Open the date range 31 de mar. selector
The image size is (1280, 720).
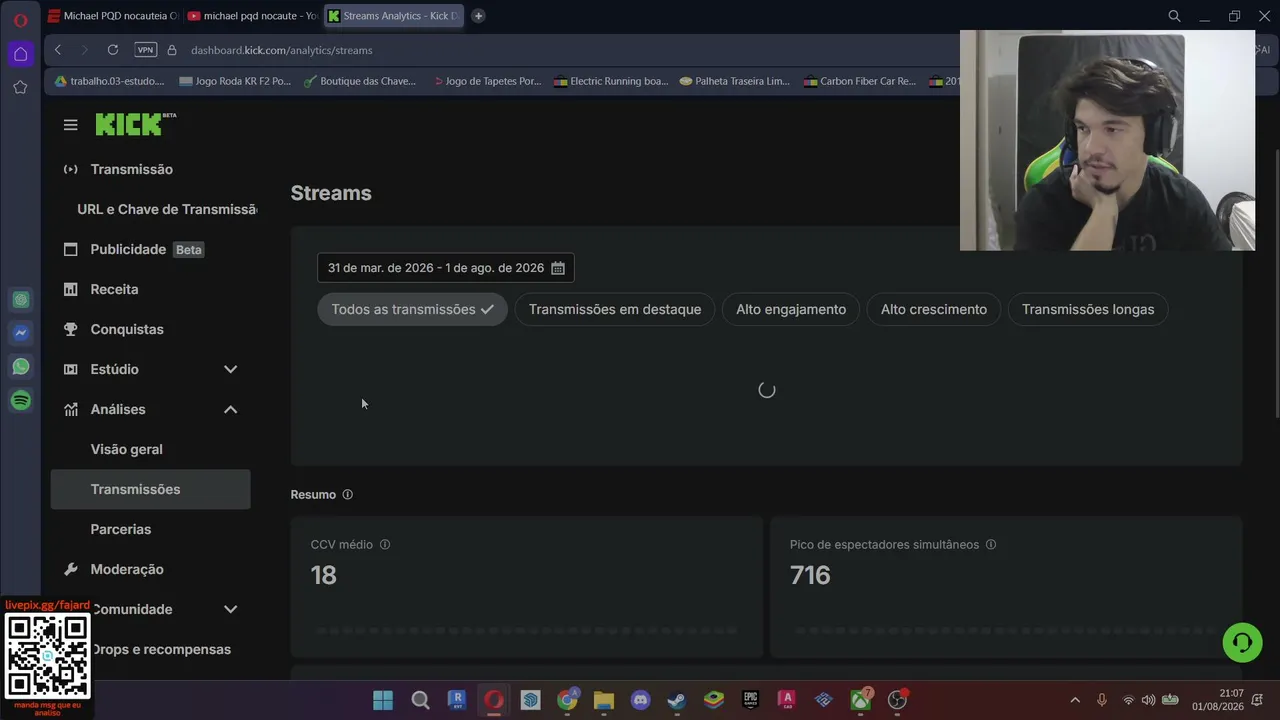click(446, 268)
